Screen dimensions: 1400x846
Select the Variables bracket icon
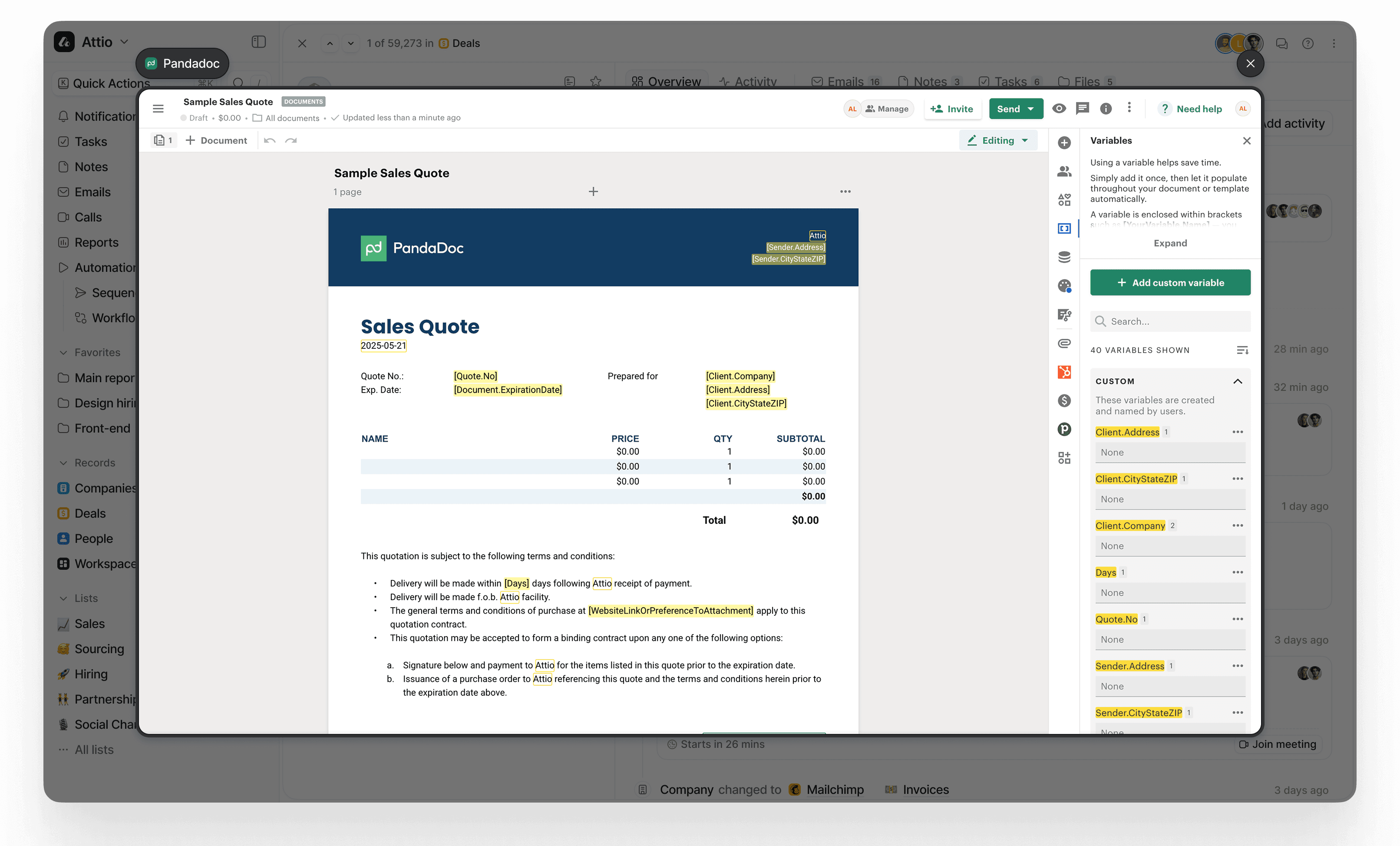(x=1064, y=228)
